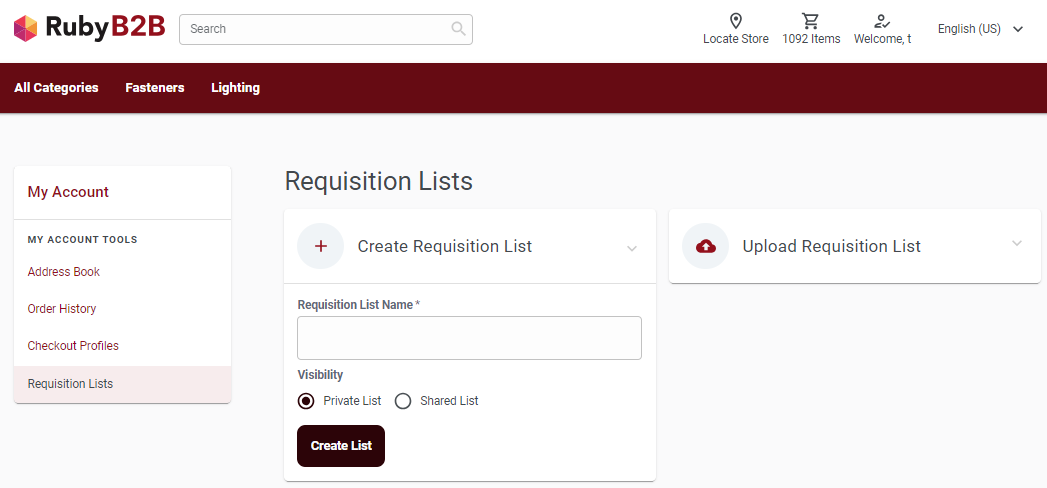This screenshot has width=1047, height=488.
Task: Open the shopping cart icon
Action: coord(811,21)
